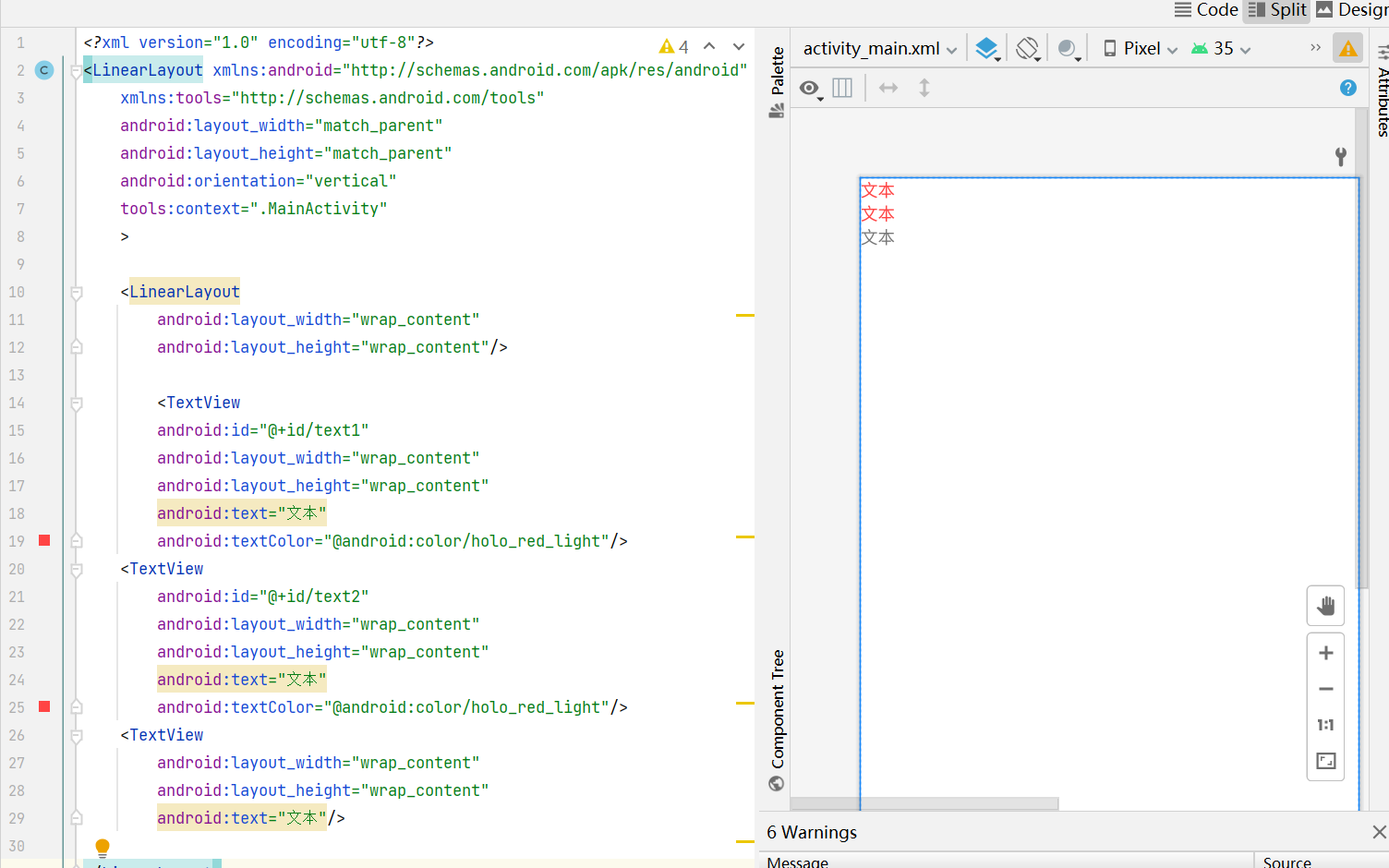This screenshot has width=1389, height=868.
Task: Click the column layout icon
Action: [842, 88]
